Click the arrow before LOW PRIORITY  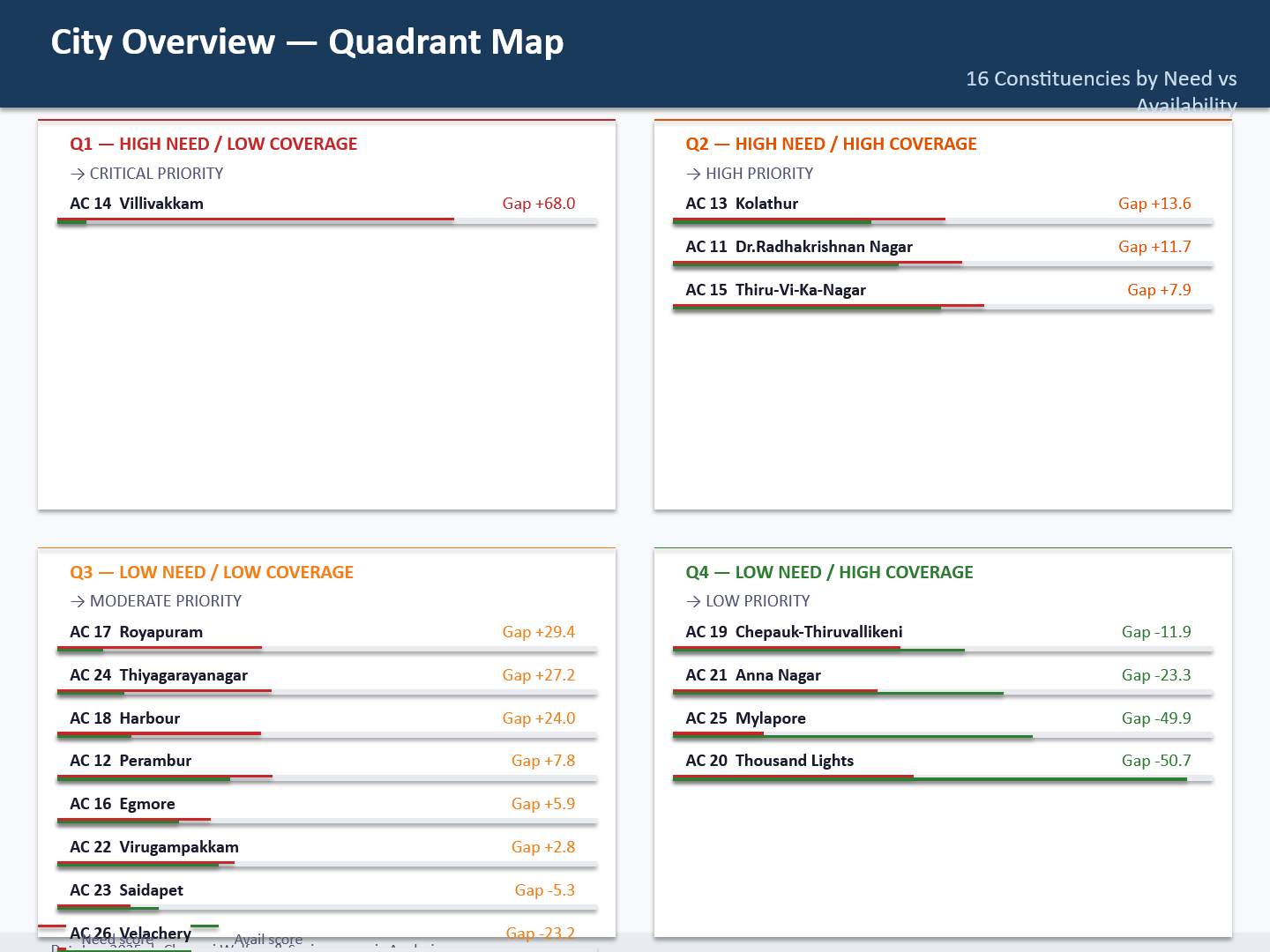pyautogui.click(x=693, y=602)
